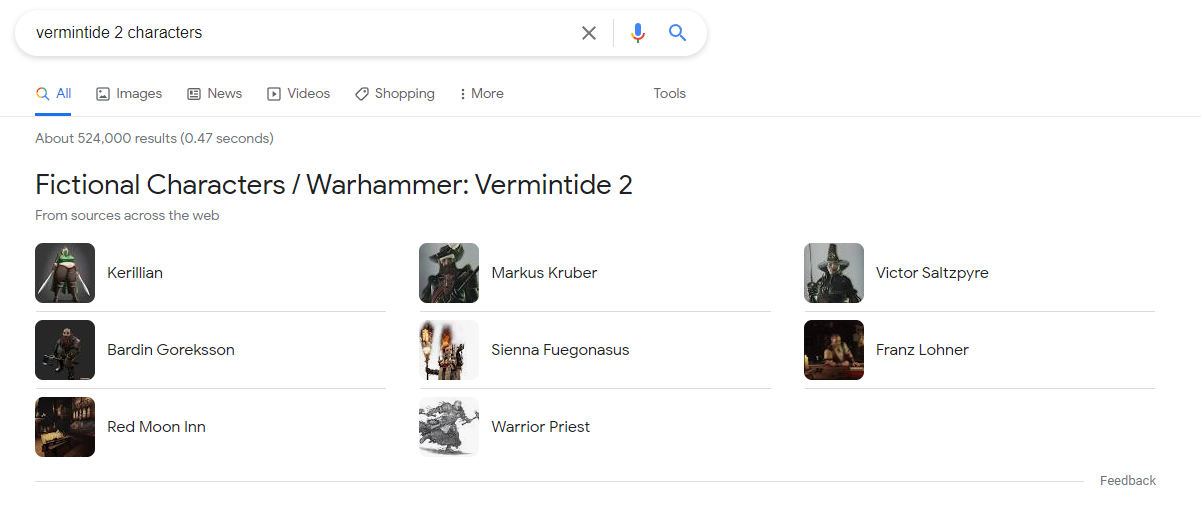Start voice search with the microphone icon
The height and width of the screenshot is (520, 1201).
coord(638,33)
